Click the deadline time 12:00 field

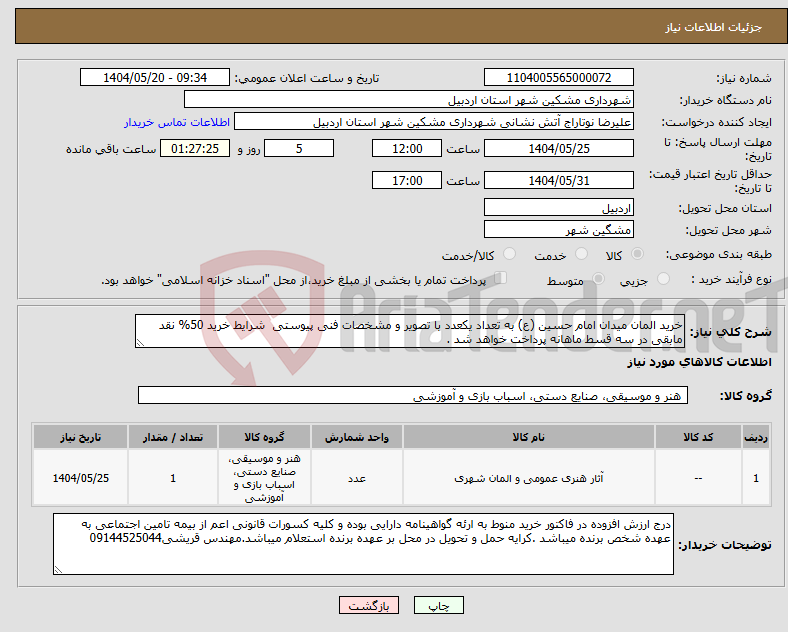407,148
